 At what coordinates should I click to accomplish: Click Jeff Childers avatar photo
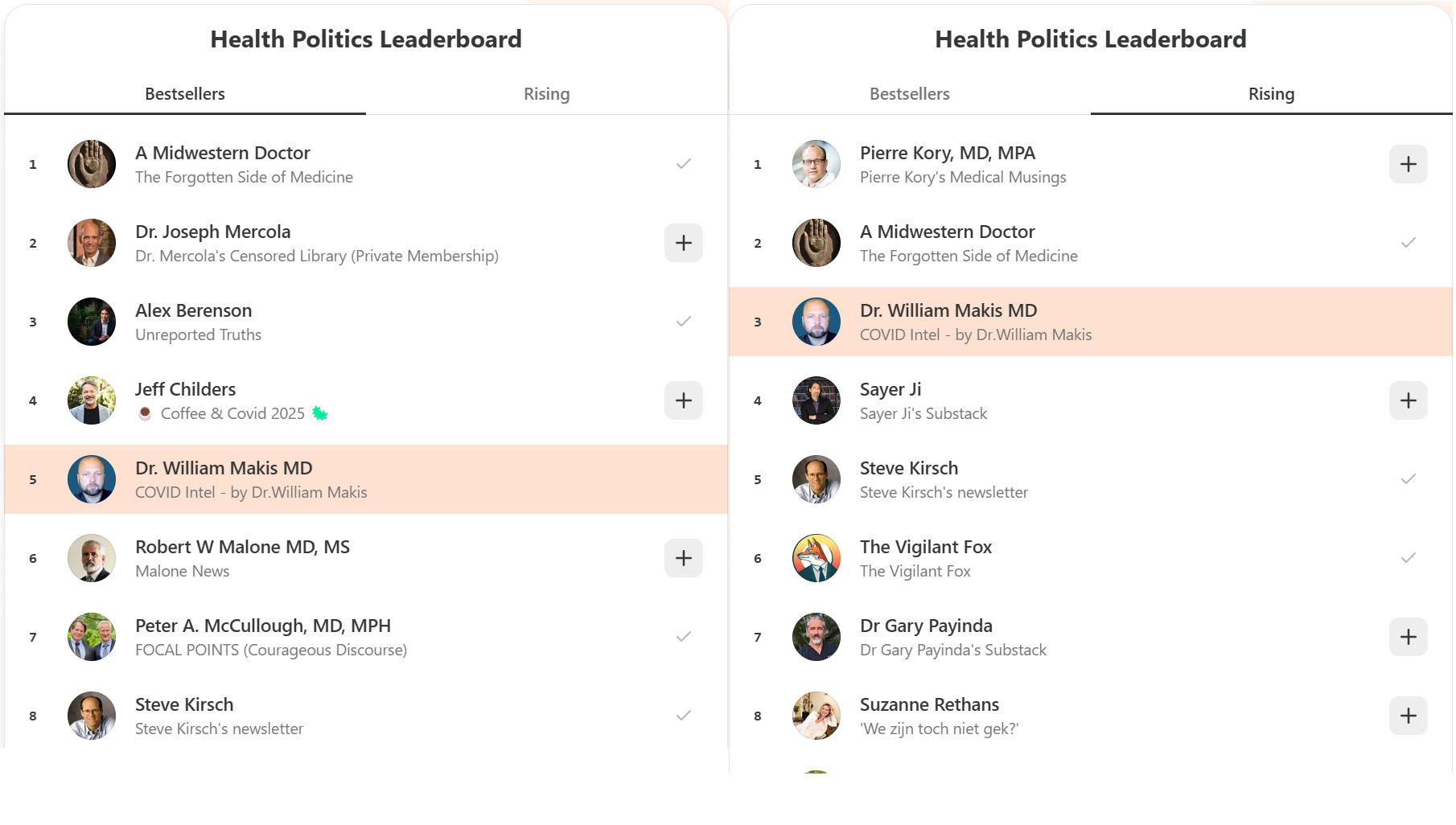(92, 400)
